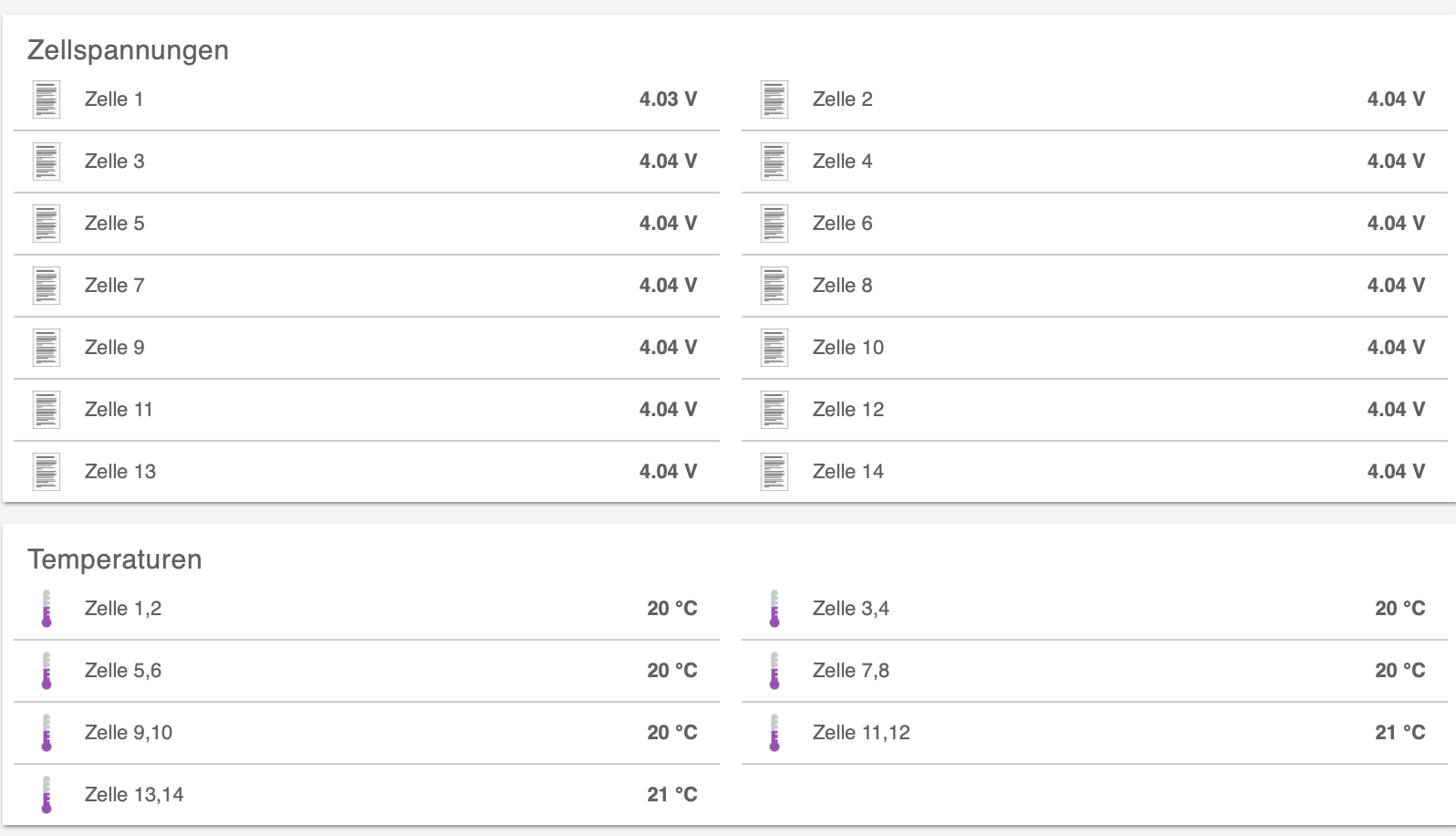Open details for Zelle 5 label
This screenshot has height=836, width=1456.
(x=114, y=224)
